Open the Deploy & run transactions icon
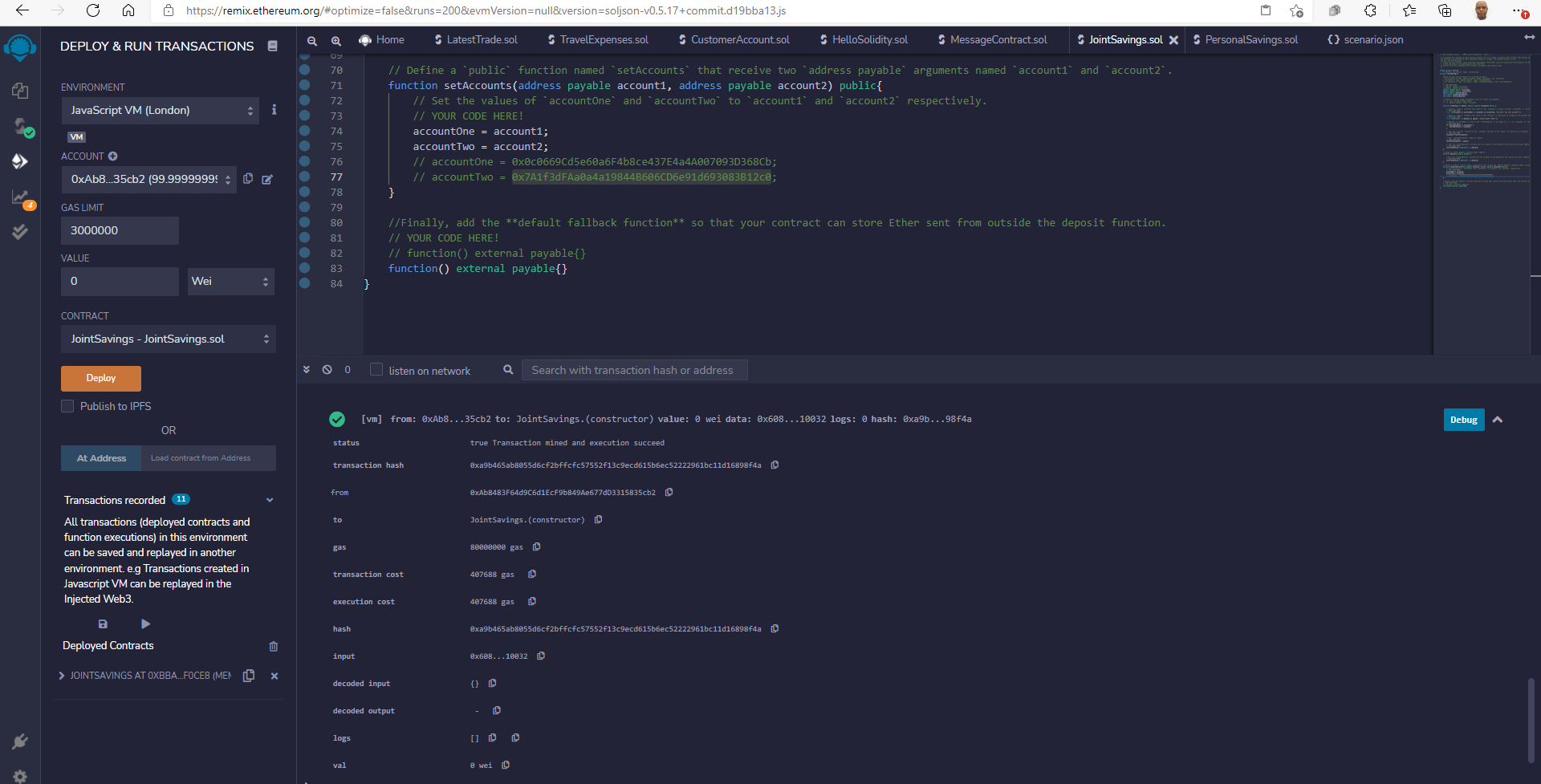This screenshot has width=1541, height=784. [x=20, y=161]
